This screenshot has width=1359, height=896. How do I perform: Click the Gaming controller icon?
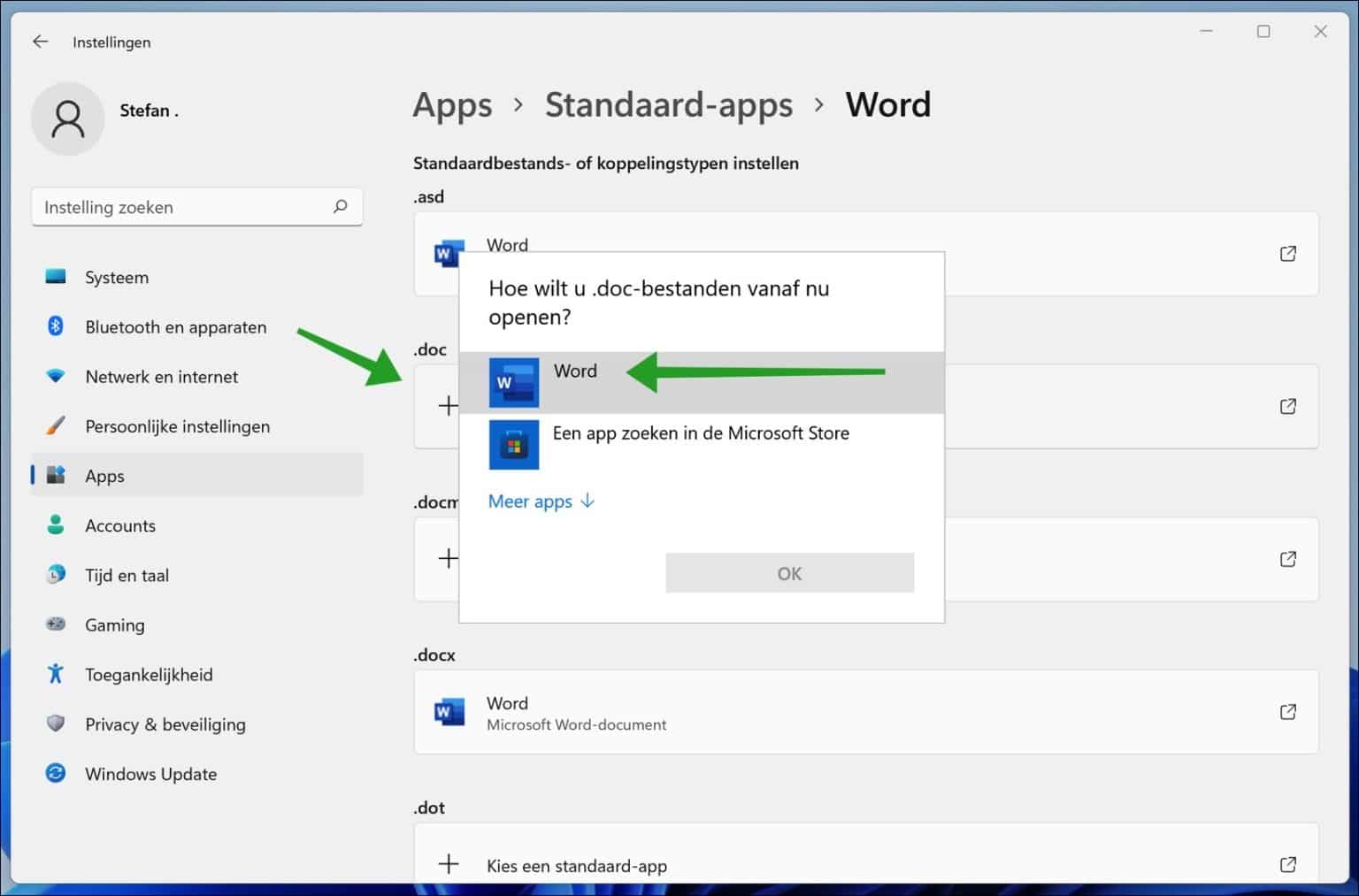[55, 624]
